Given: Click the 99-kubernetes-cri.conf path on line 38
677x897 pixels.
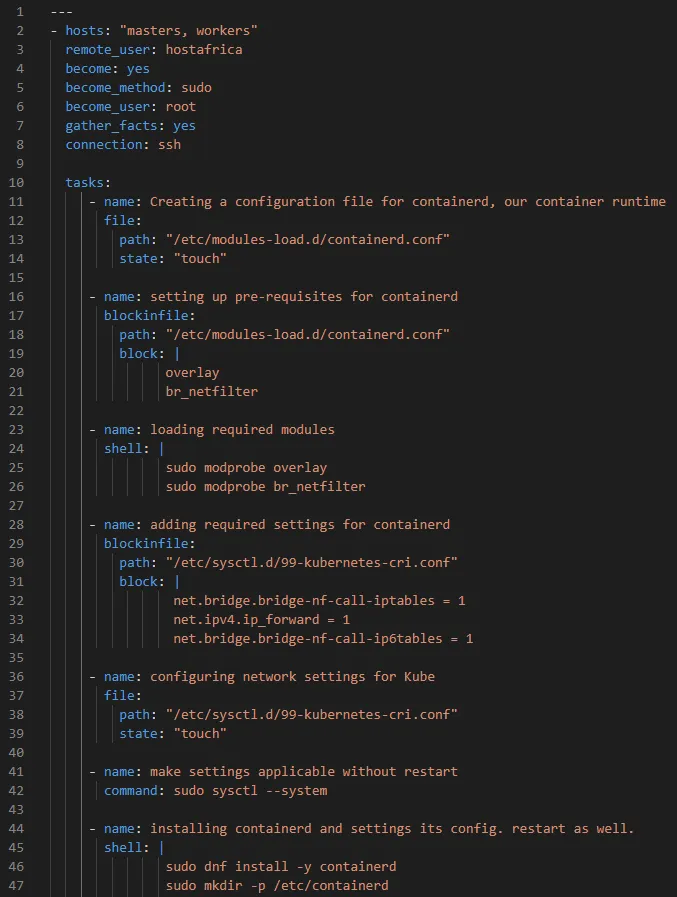Looking at the screenshot, I should 312,715.
